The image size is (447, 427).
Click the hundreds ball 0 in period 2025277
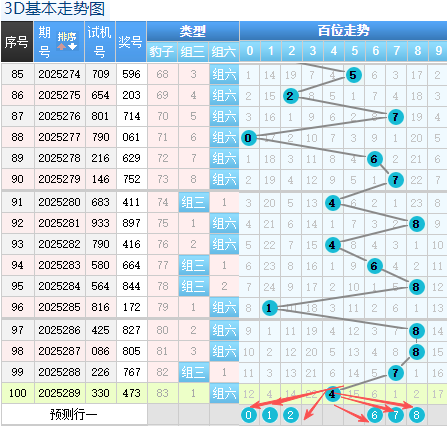249,138
